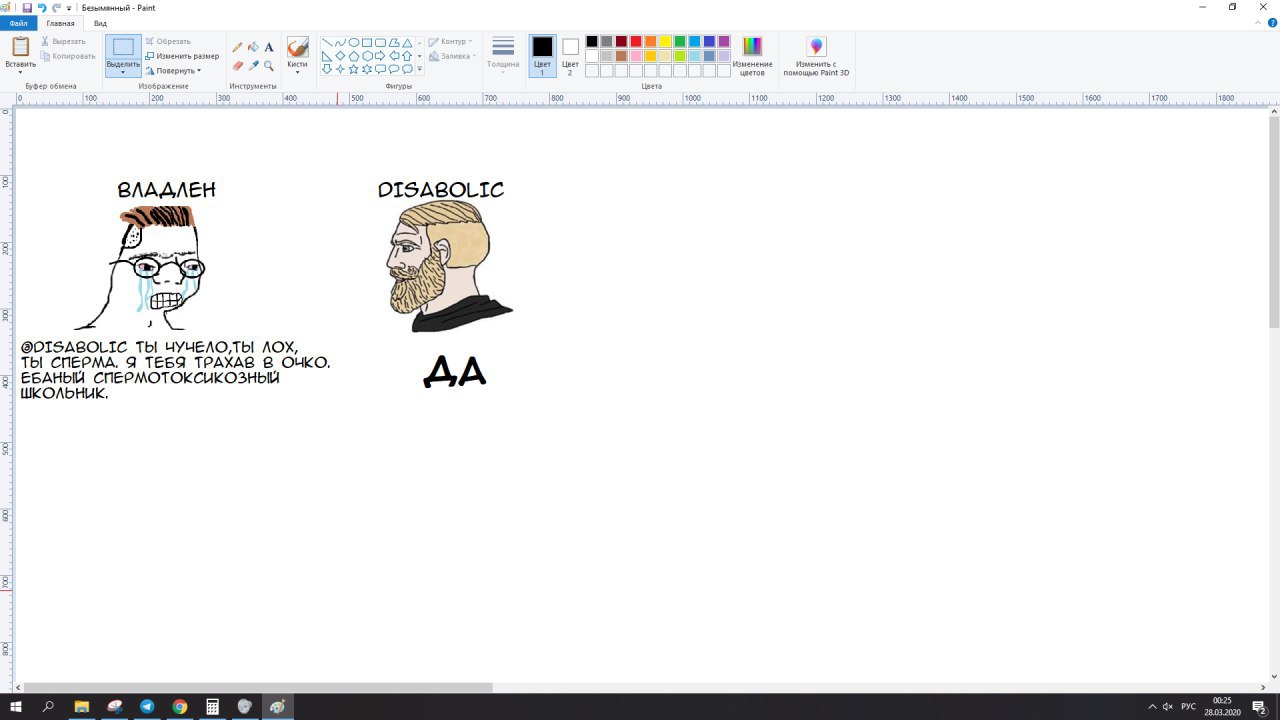Open the notification center icon

coord(1259,706)
